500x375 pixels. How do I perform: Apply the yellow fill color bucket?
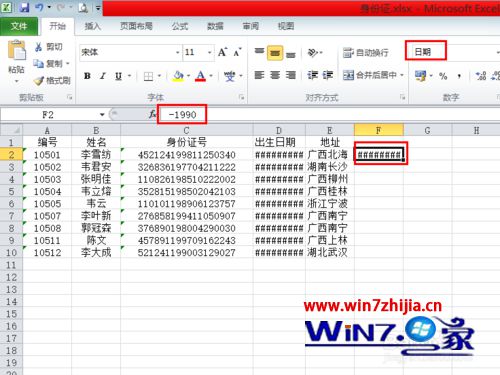click(178, 76)
